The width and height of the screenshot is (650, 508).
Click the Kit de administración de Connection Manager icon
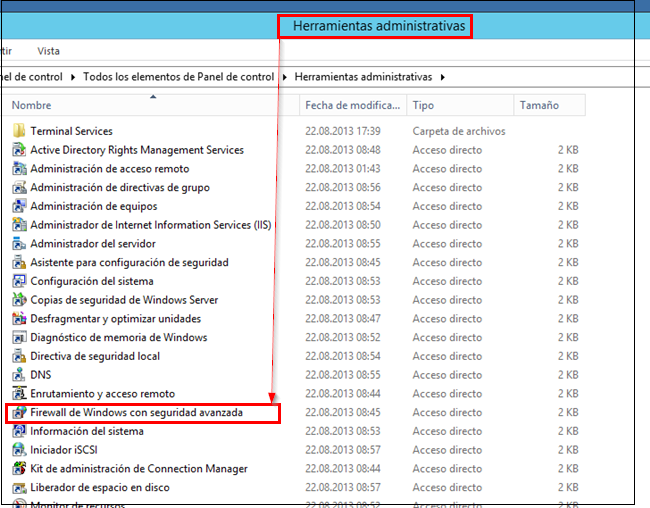(x=19, y=469)
